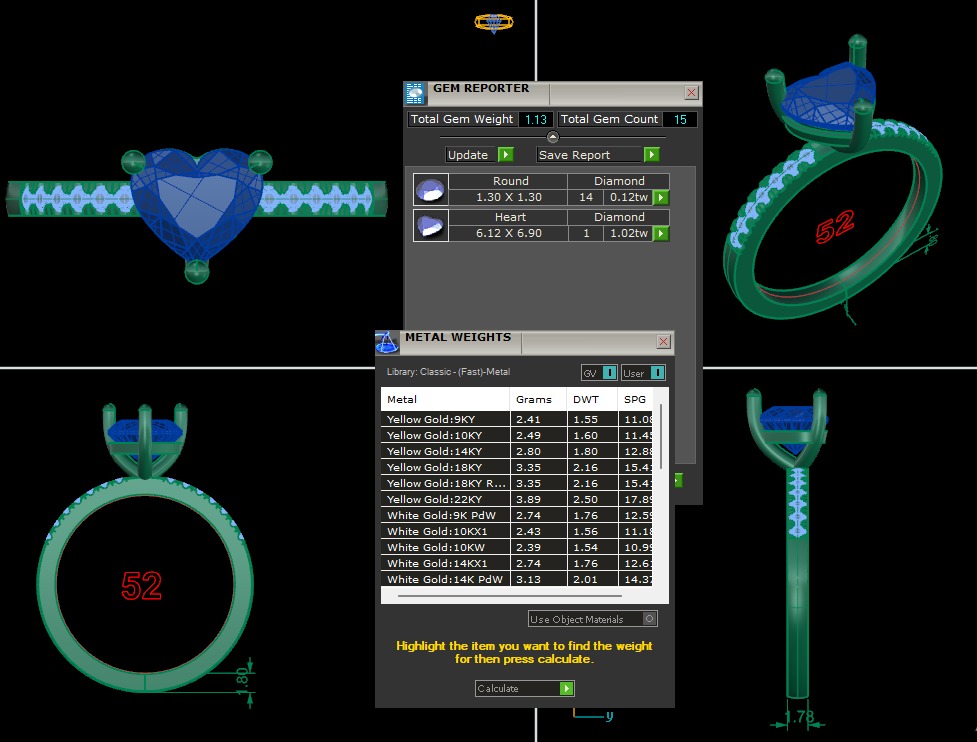Enable Use Object Materials option

pyautogui.click(x=650, y=619)
